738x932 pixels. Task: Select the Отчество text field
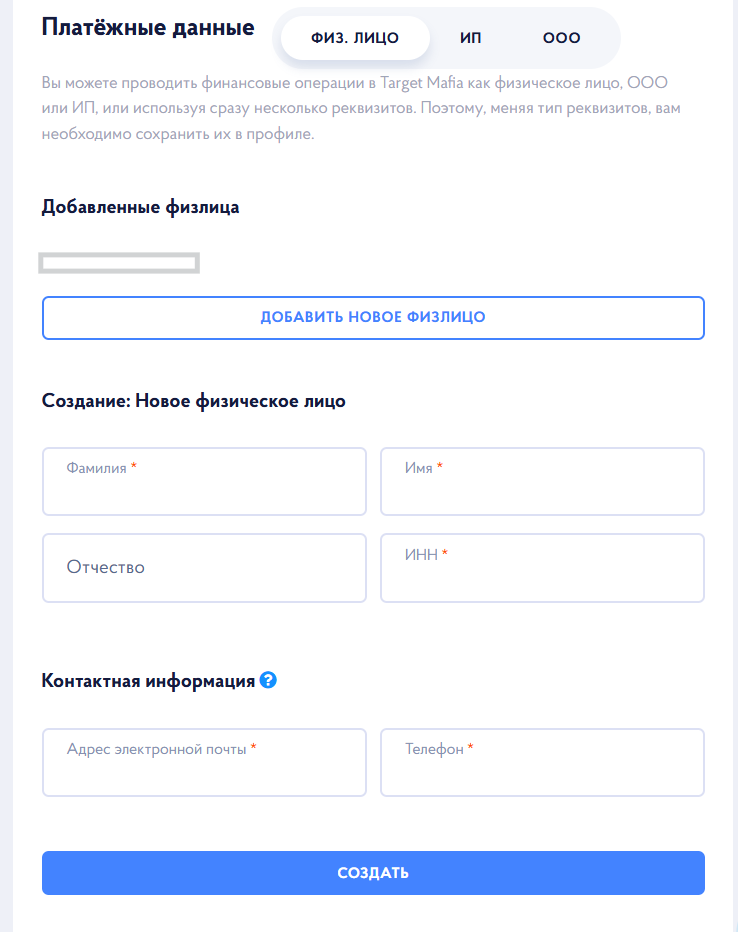tap(204, 568)
